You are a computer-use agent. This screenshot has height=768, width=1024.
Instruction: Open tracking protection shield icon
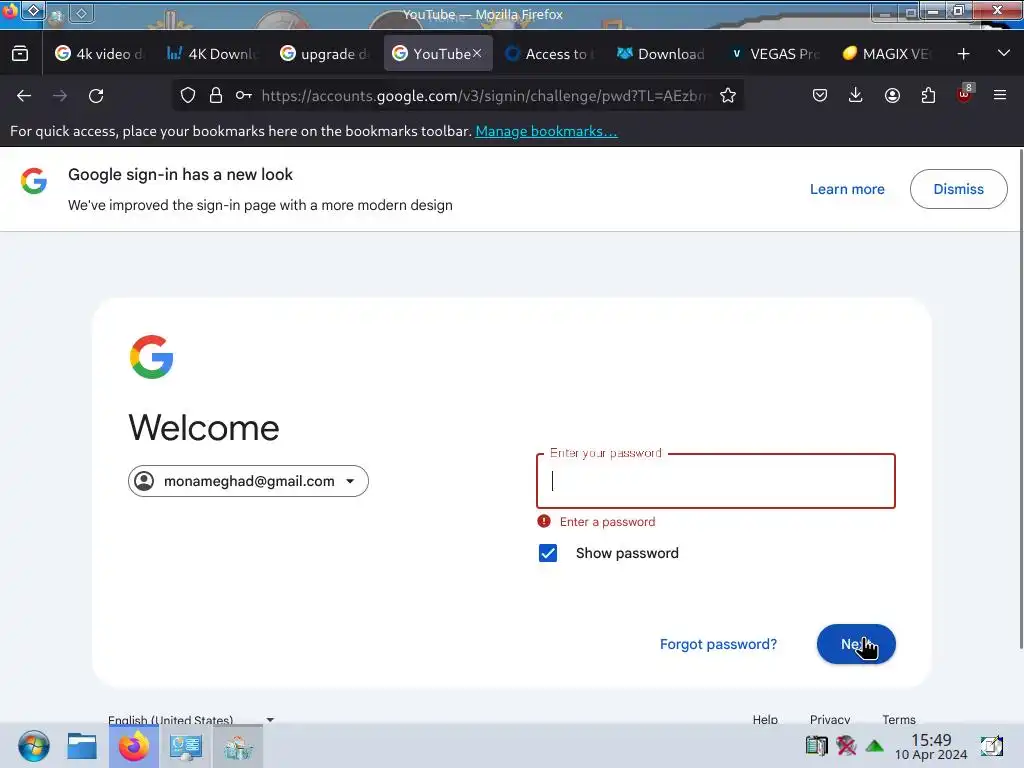pyautogui.click(x=188, y=95)
